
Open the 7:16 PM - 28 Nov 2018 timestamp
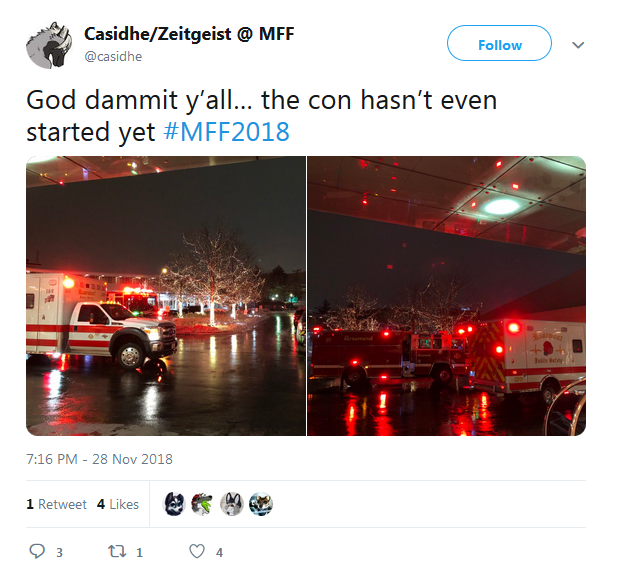click(99, 459)
